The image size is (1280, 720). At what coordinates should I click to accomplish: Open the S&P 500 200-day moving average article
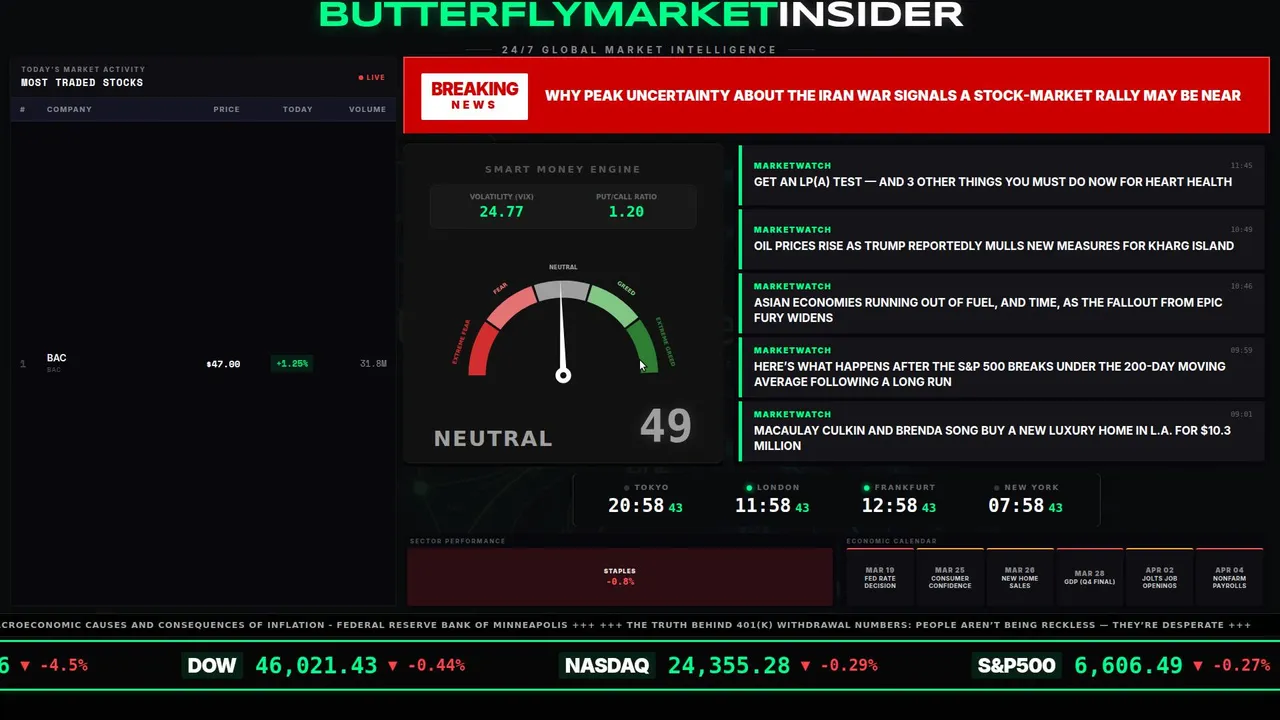1002,366
